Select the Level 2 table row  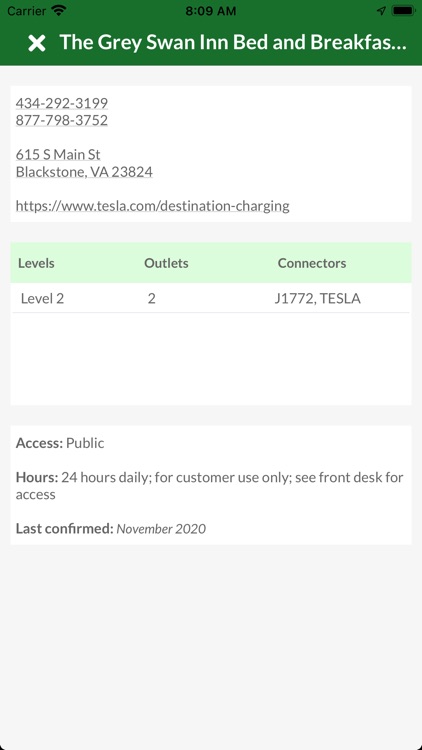pos(211,298)
